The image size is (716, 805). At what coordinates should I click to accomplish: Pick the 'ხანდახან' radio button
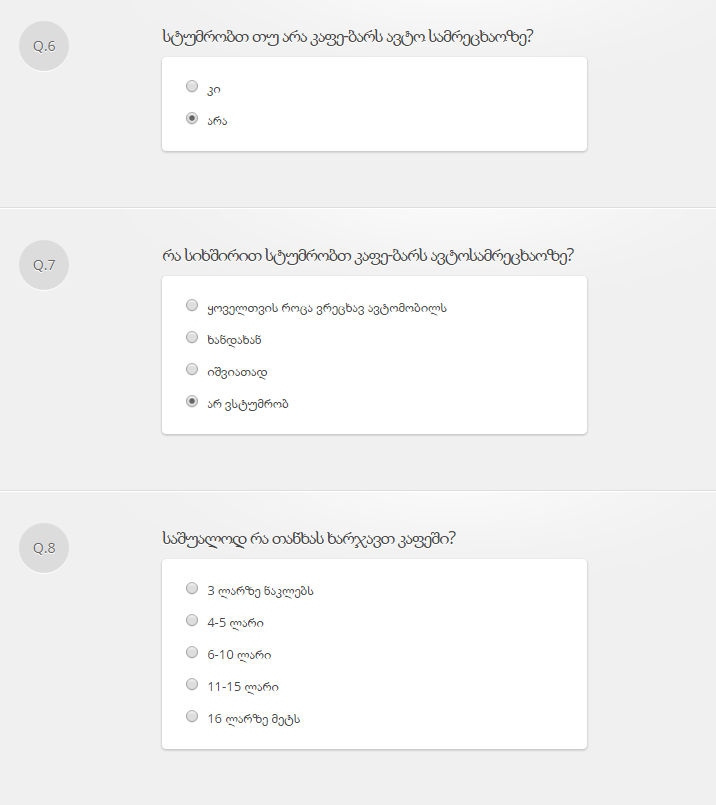(x=192, y=338)
